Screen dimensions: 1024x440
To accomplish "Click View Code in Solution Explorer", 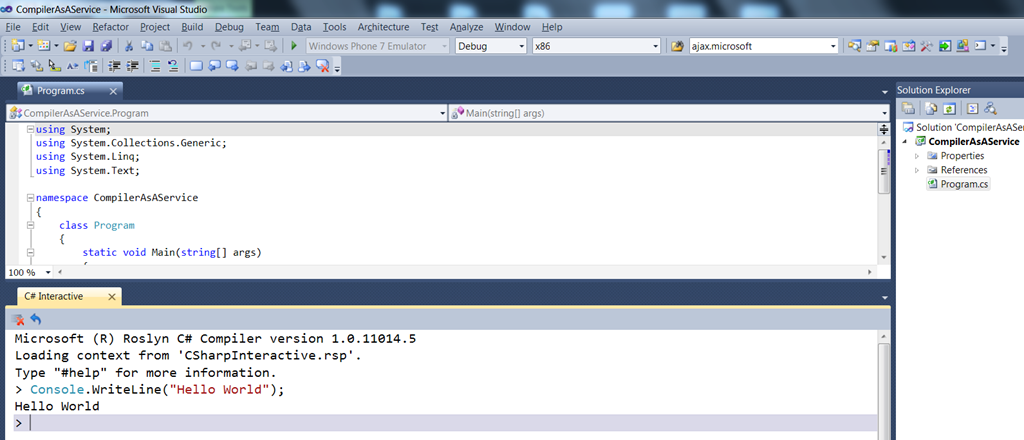I will (x=972, y=108).
